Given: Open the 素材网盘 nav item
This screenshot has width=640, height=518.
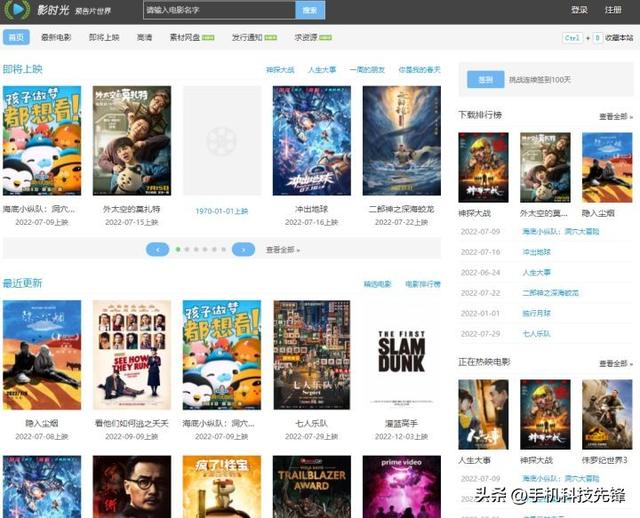Looking at the screenshot, I should click(x=184, y=37).
